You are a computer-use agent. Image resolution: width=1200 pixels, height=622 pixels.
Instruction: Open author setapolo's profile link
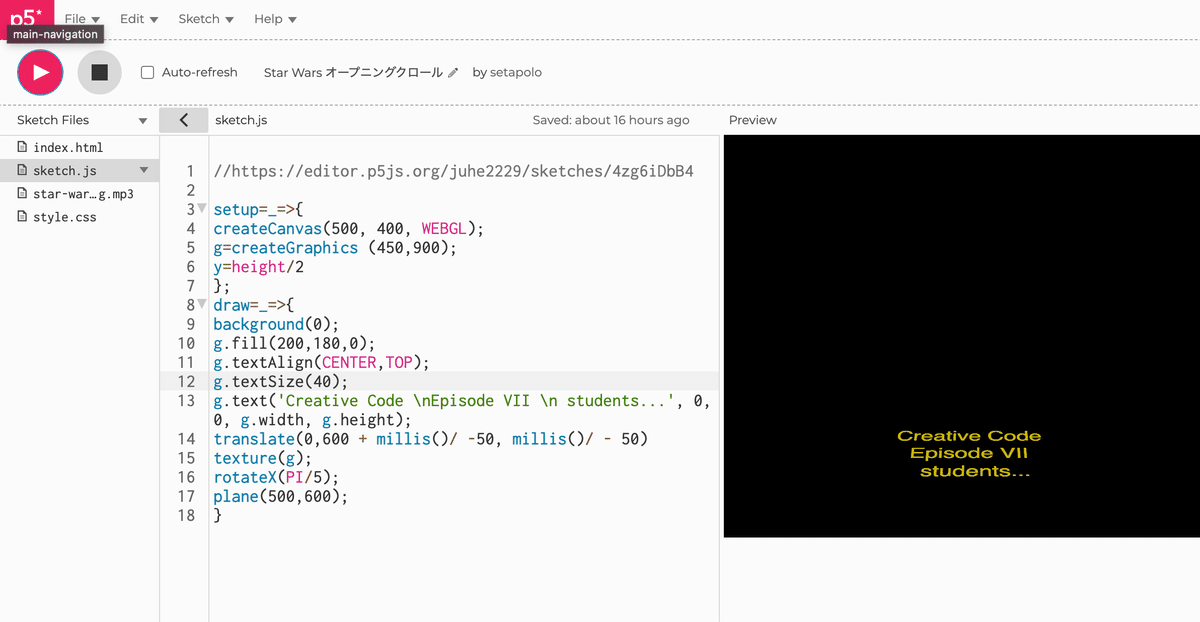click(516, 72)
